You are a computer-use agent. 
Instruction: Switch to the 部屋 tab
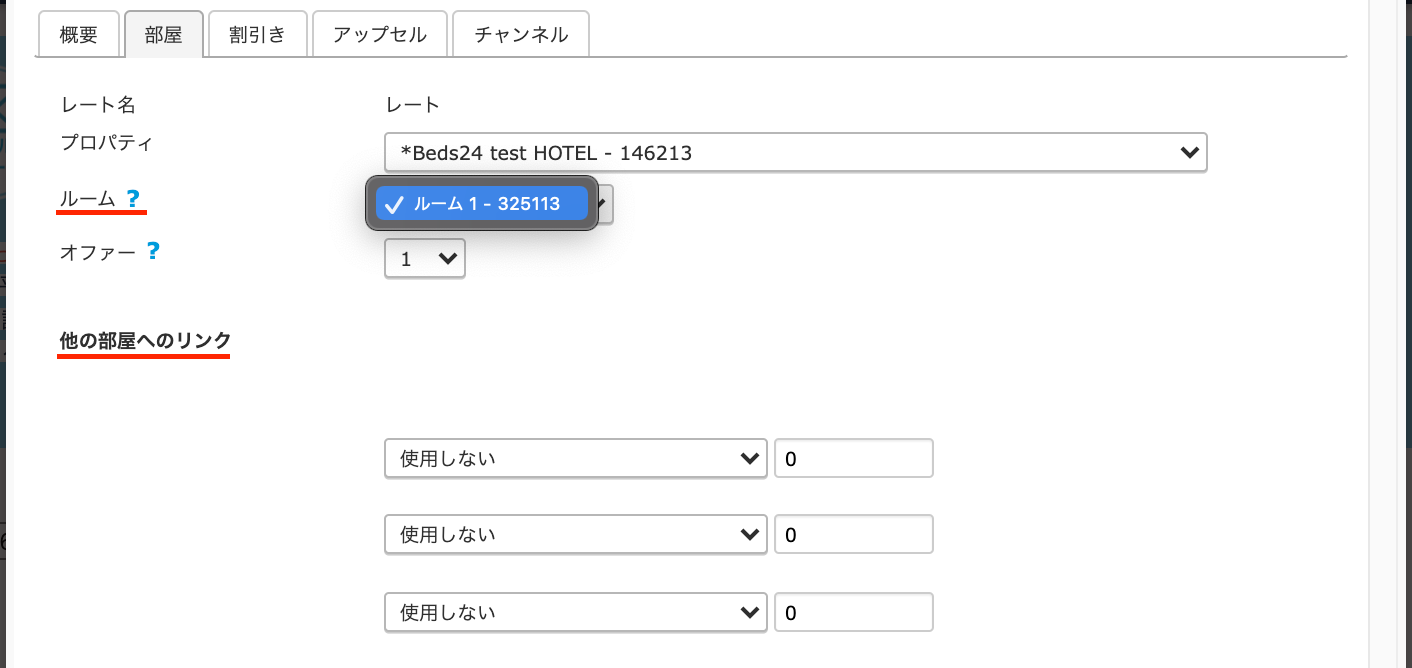164,35
